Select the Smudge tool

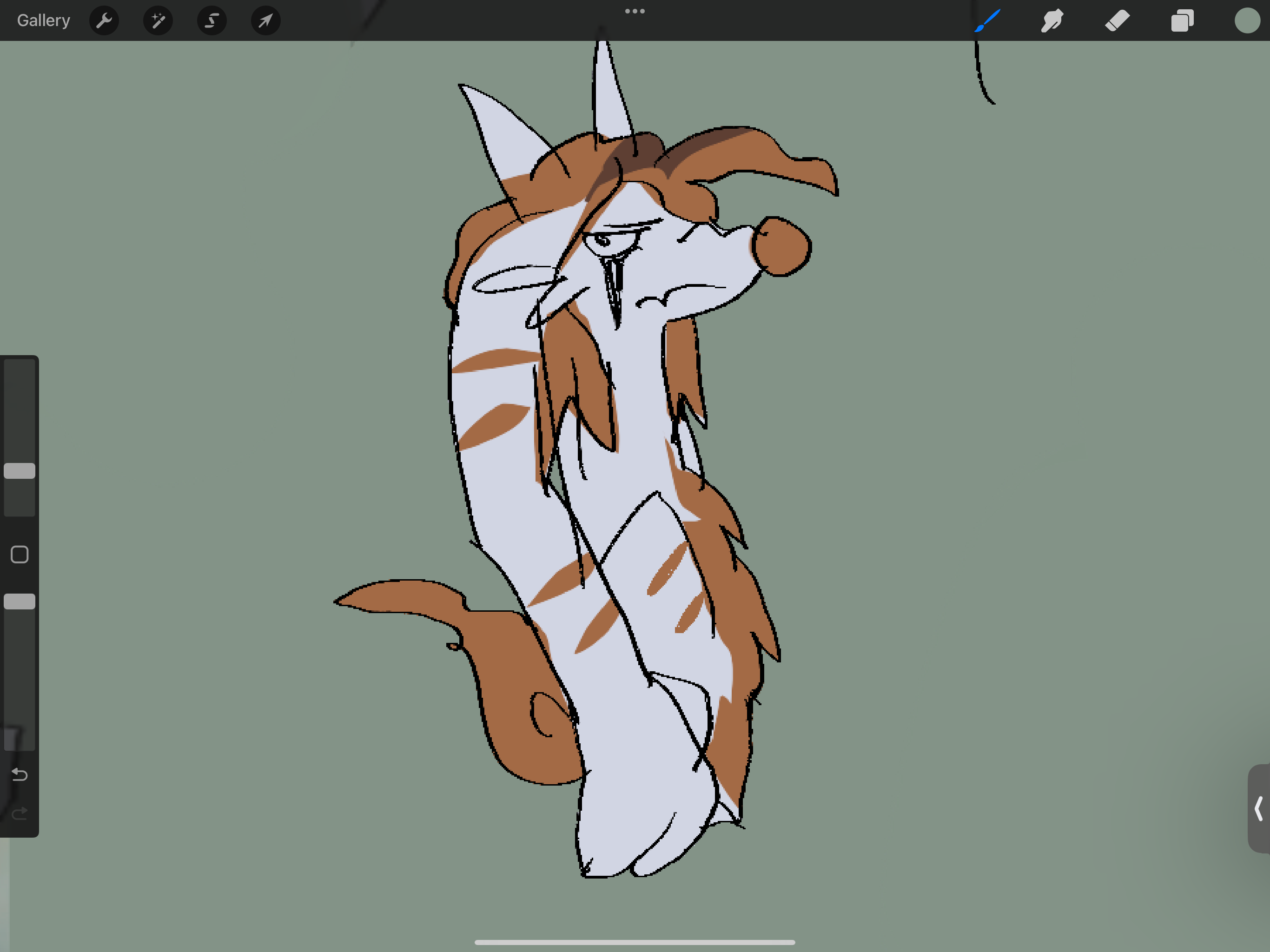(1052, 20)
